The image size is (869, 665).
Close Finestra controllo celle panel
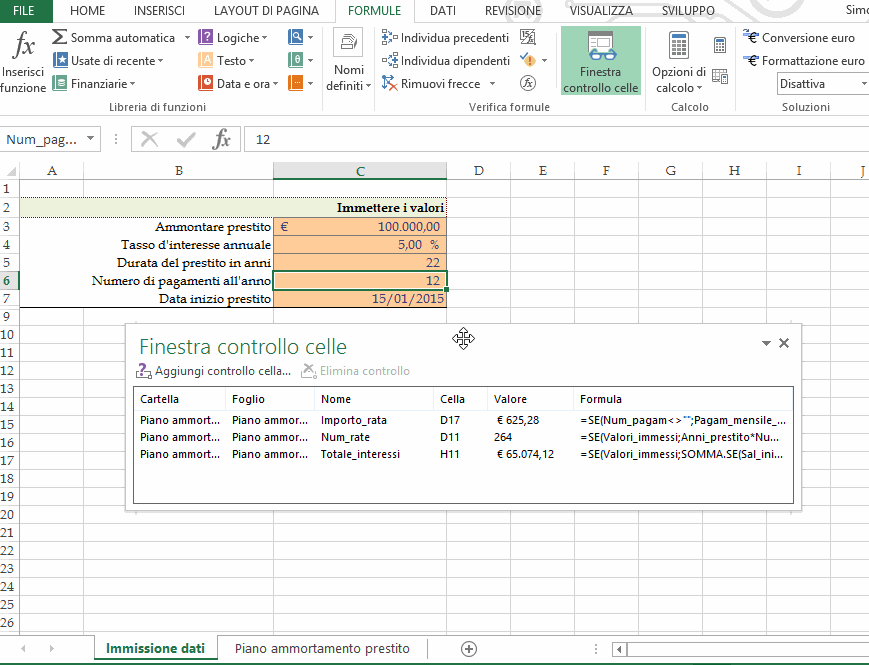tap(784, 343)
